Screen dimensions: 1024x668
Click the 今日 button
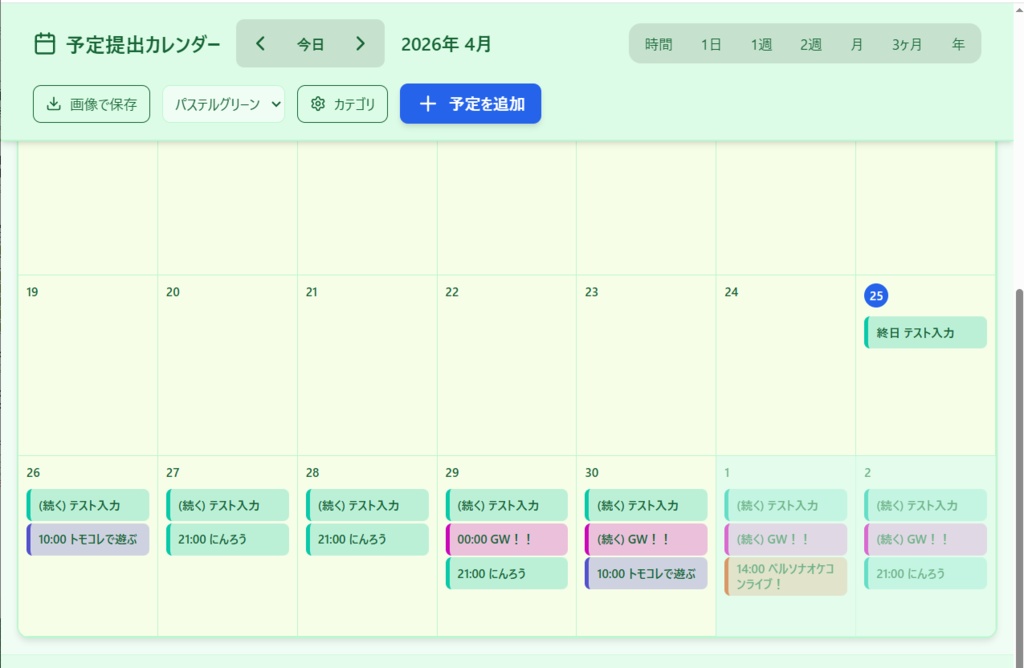click(310, 44)
